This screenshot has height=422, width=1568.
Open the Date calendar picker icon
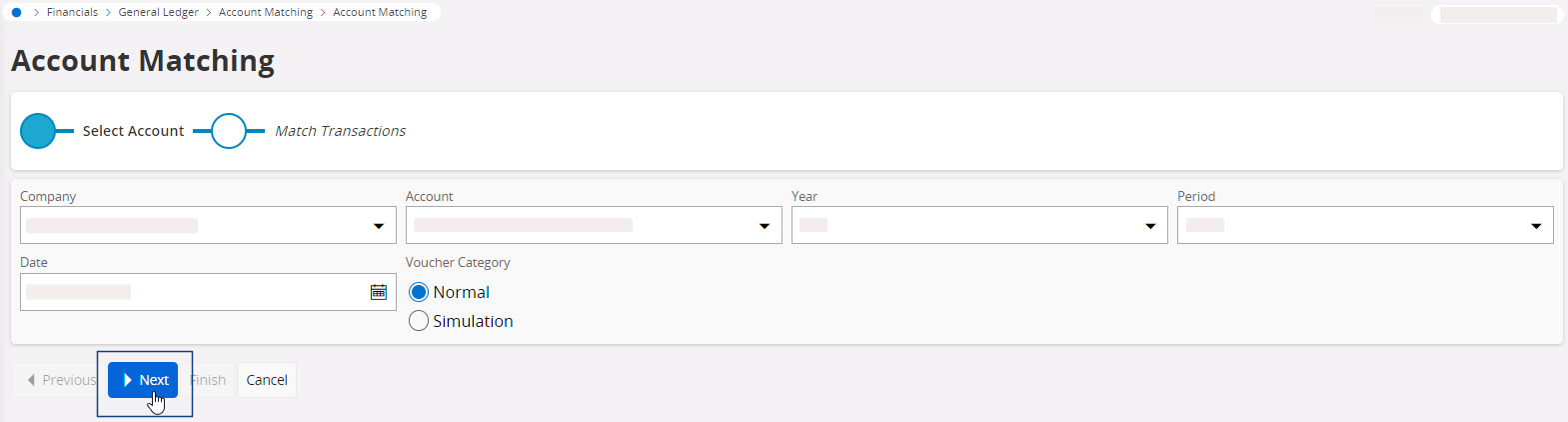coord(379,292)
